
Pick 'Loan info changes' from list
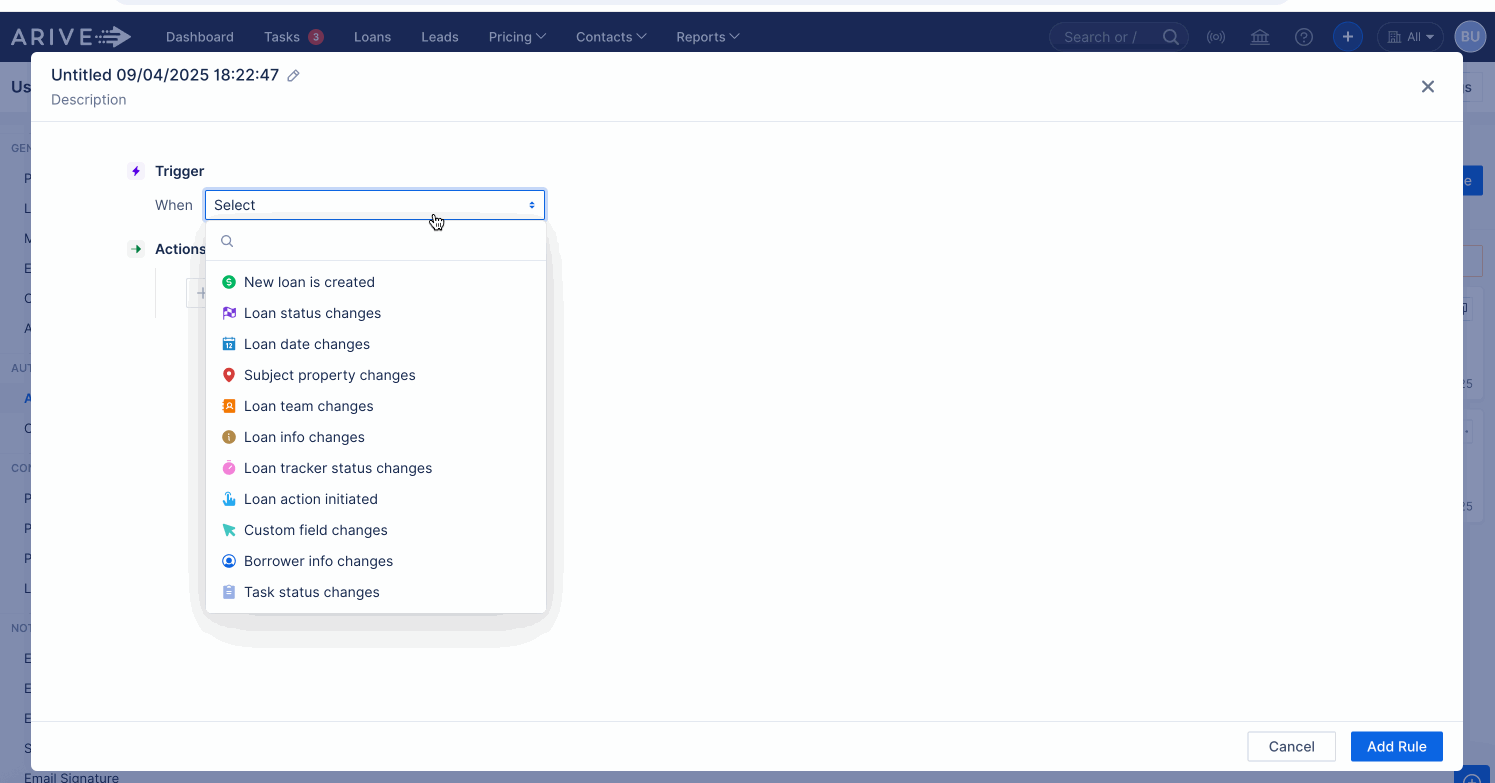(376, 437)
